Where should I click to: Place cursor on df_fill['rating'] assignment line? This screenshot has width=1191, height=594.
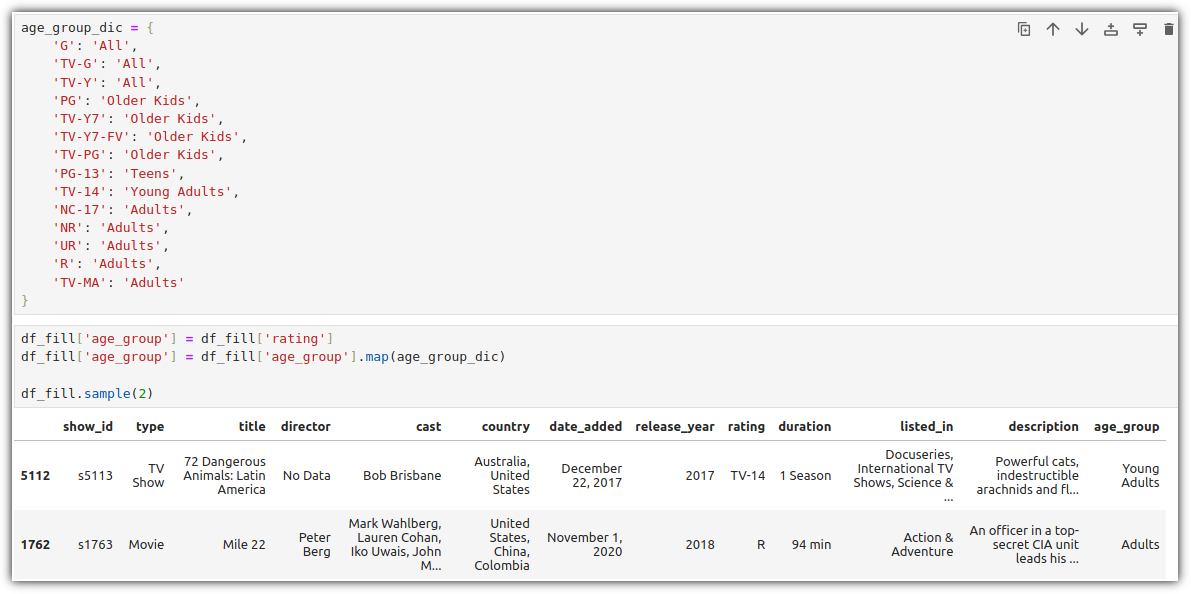point(177,338)
